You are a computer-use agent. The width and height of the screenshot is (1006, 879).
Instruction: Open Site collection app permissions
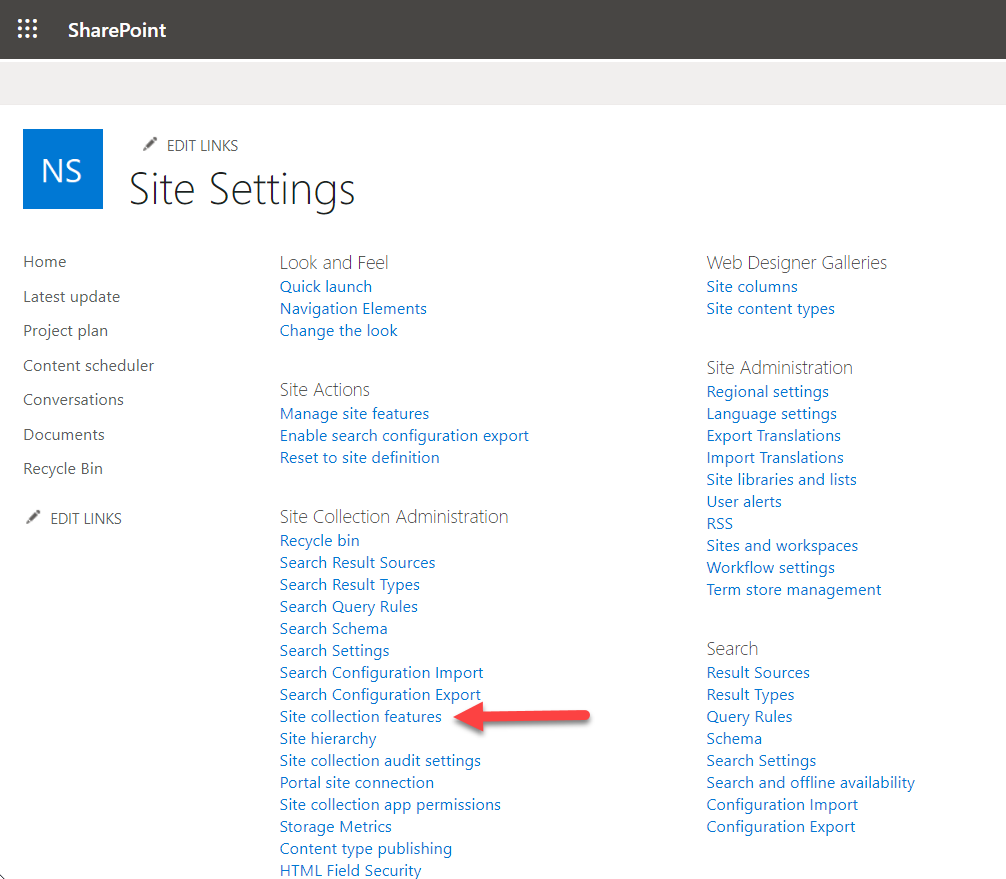point(390,805)
